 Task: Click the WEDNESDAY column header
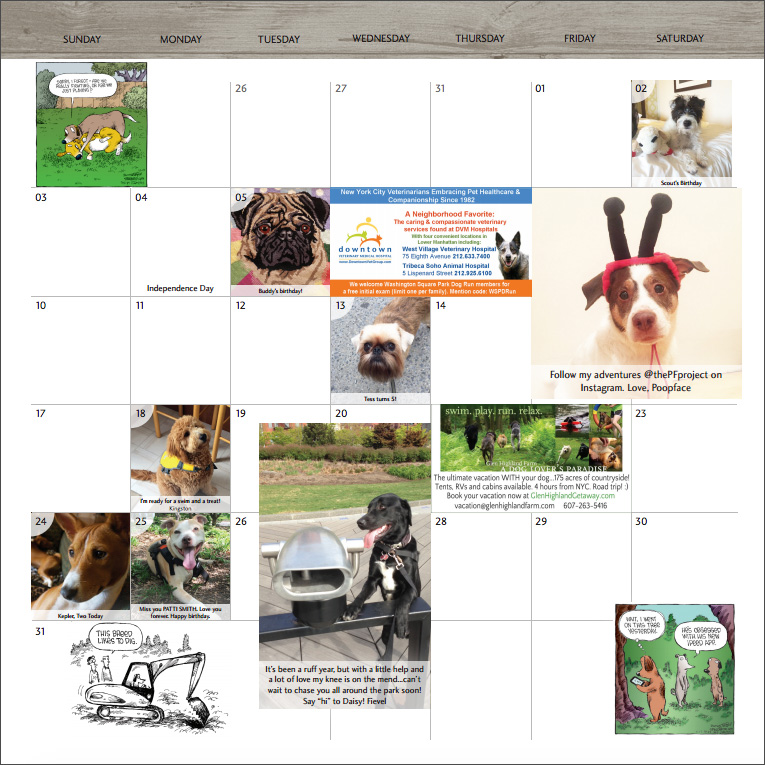381,38
